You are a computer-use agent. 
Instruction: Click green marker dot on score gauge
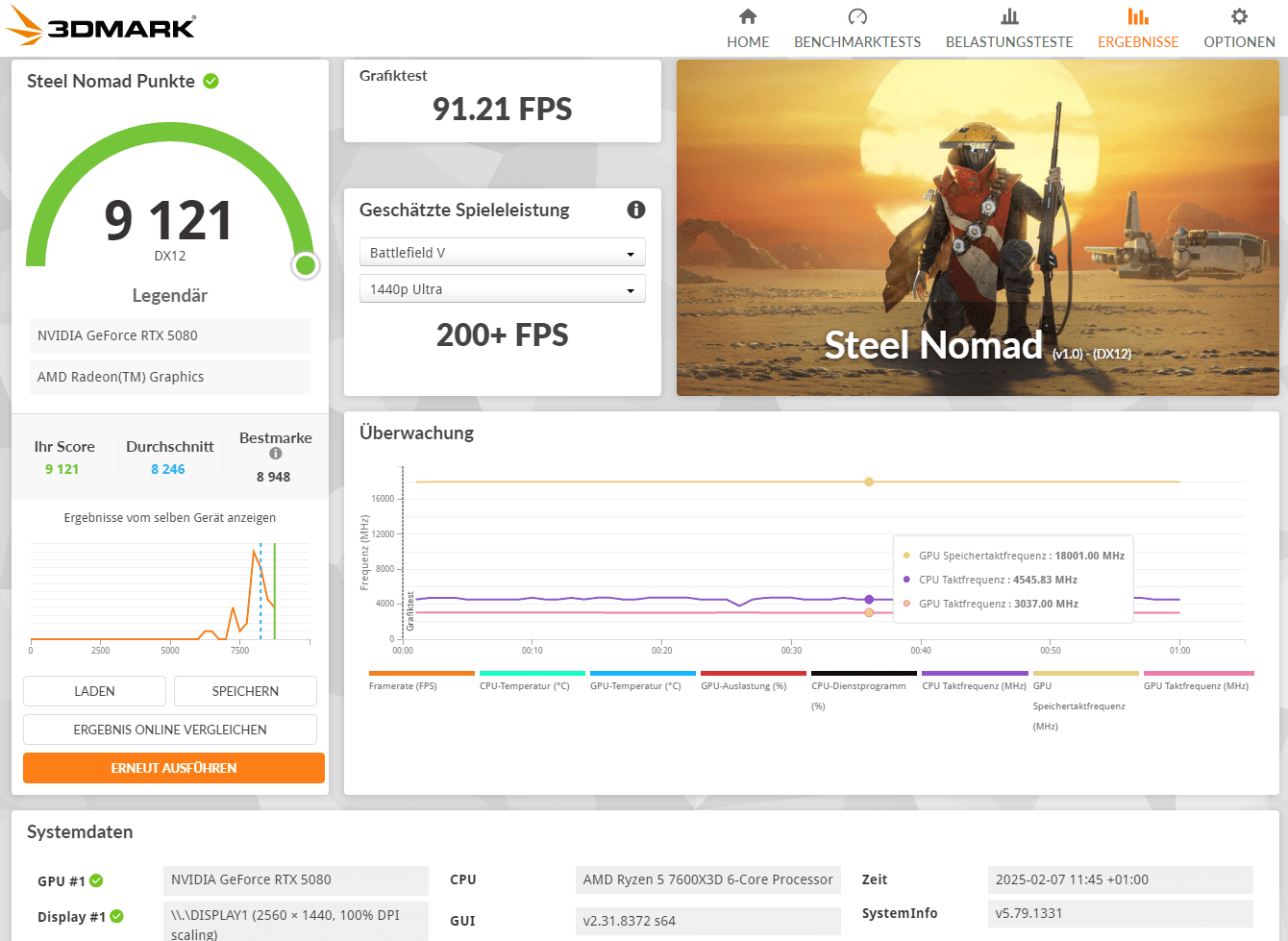click(306, 265)
